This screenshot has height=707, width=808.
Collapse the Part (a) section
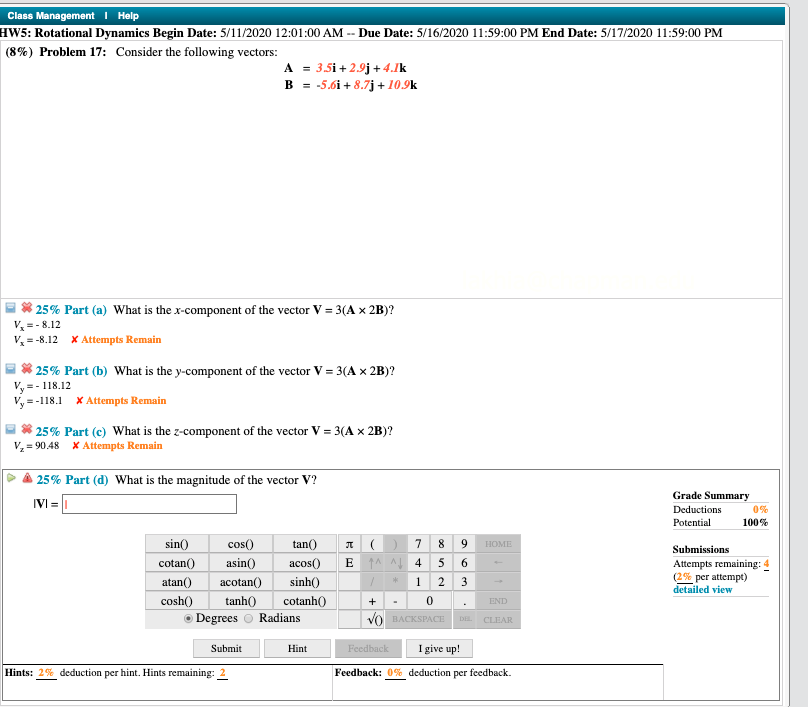pos(11,309)
